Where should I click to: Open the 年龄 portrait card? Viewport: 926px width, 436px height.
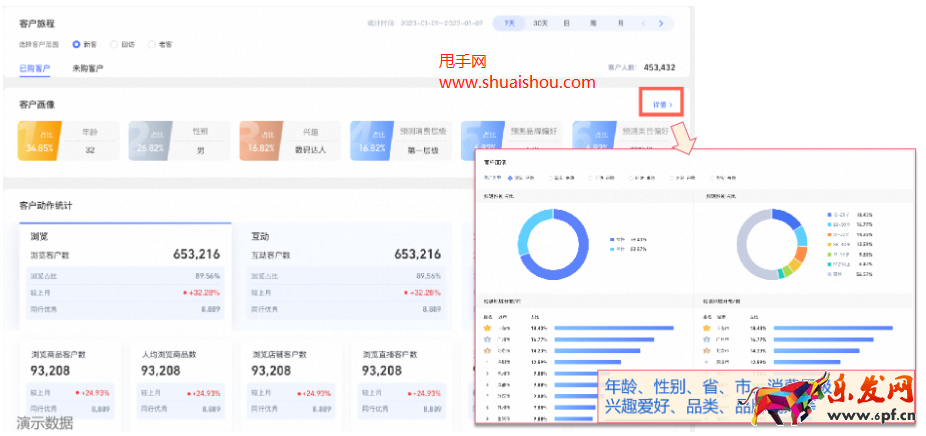69,141
